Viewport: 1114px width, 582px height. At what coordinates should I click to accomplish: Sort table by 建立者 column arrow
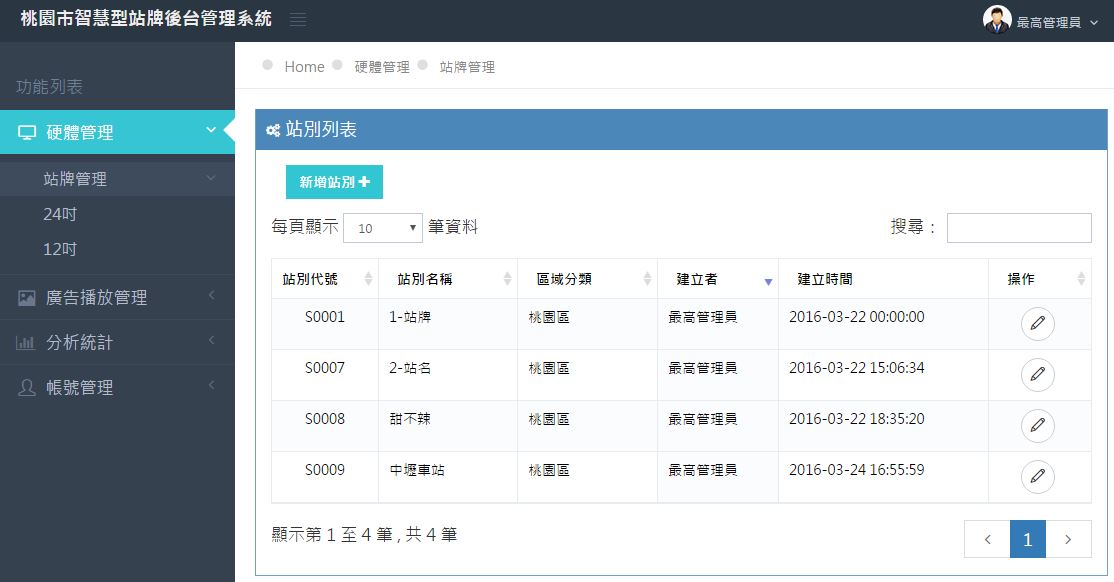pos(768,282)
